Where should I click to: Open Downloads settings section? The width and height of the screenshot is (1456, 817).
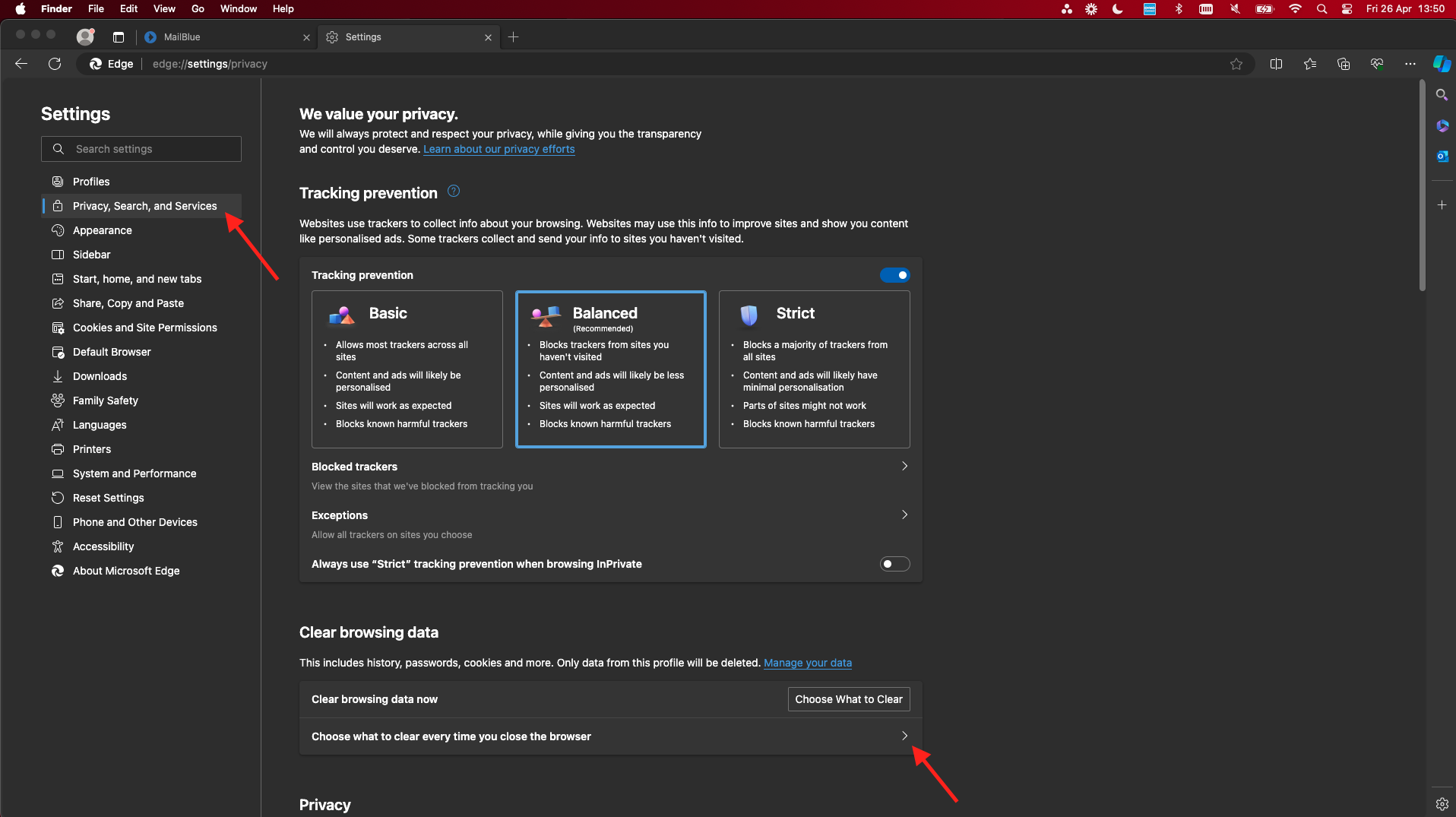click(x=141, y=376)
